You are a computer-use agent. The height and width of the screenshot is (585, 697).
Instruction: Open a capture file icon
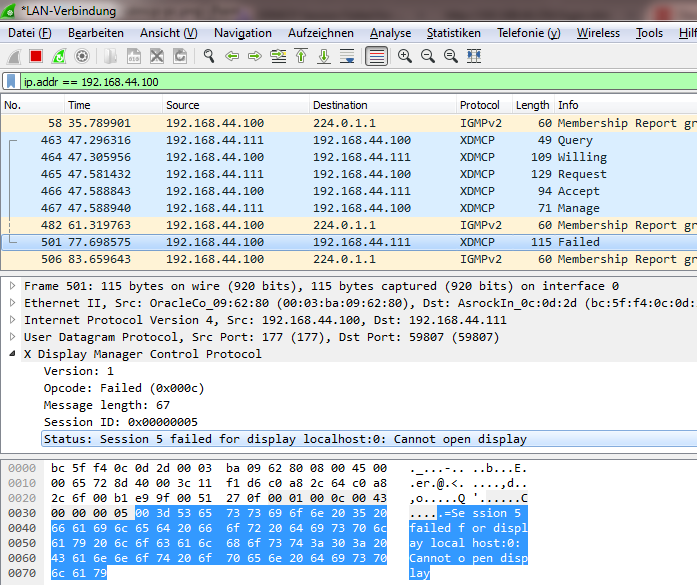111,56
